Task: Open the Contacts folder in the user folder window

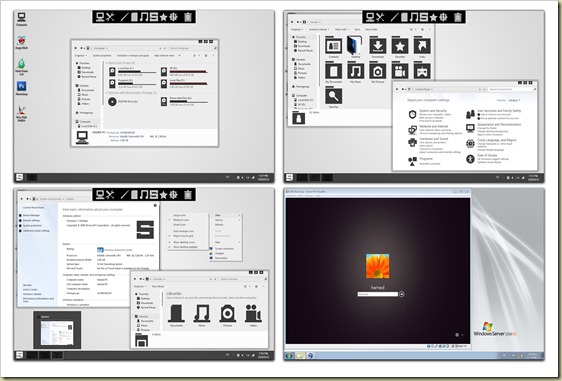Action: coord(333,47)
